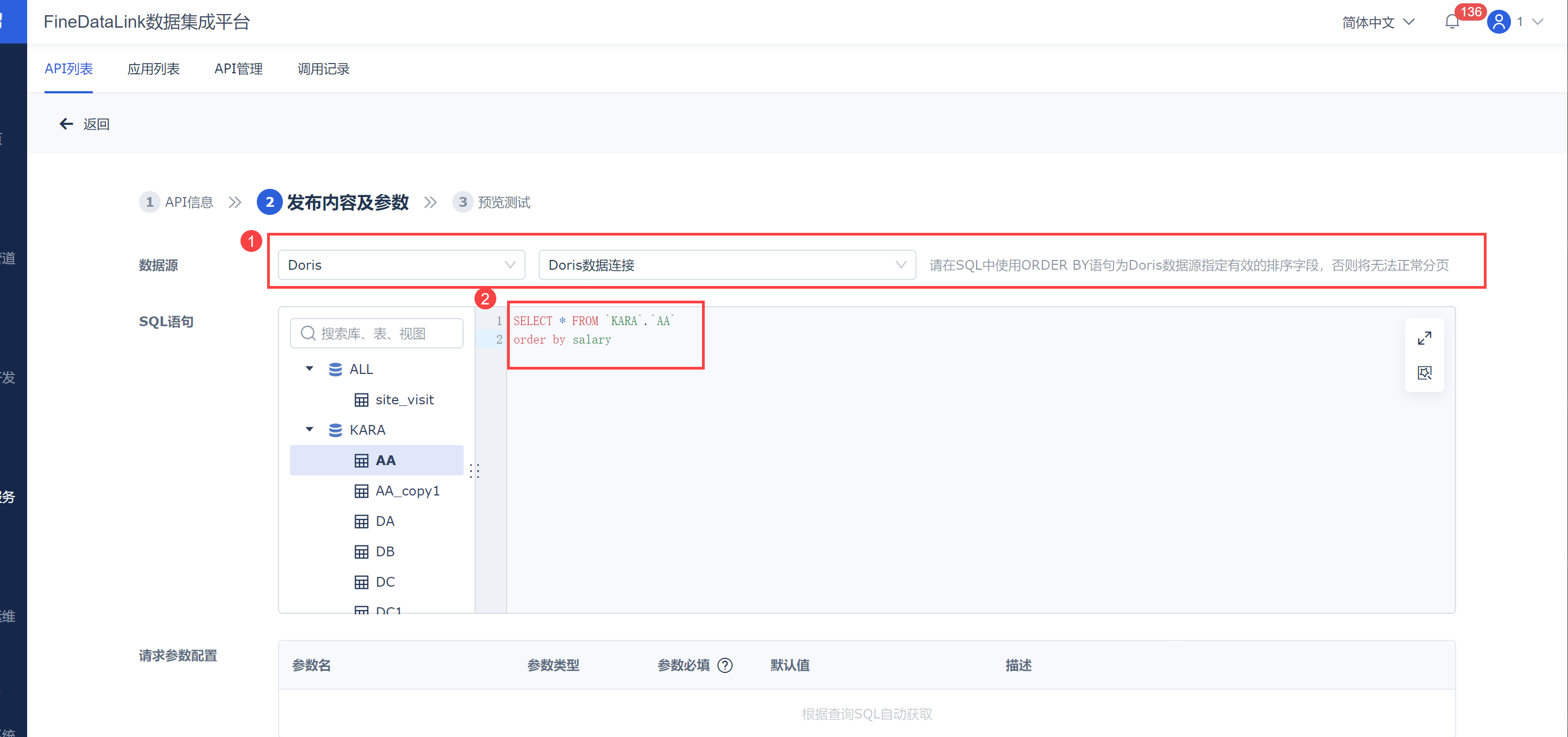
Task: Click the notification bell icon
Action: click(1452, 22)
